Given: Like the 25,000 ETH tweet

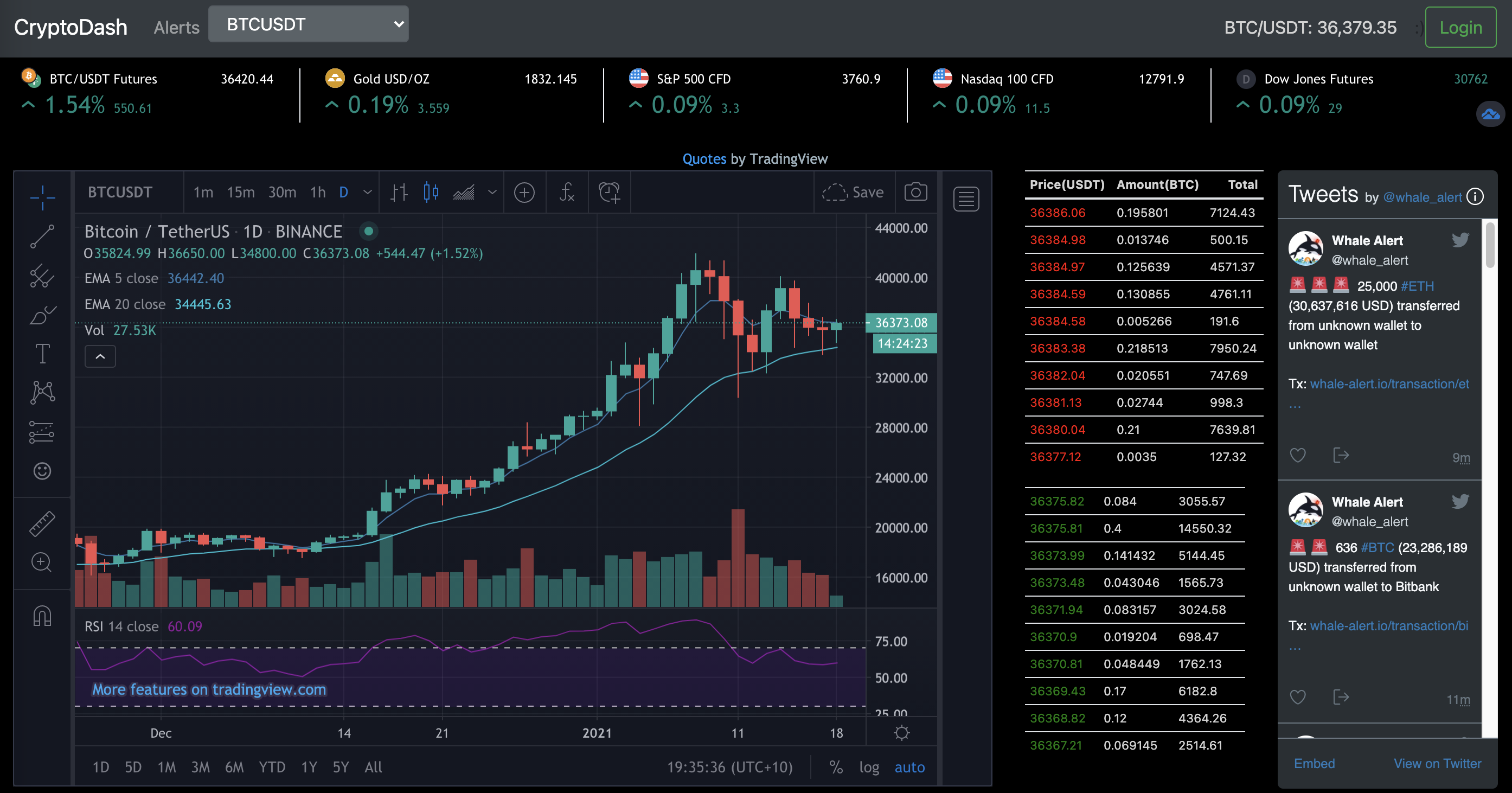Looking at the screenshot, I should coord(1298,455).
